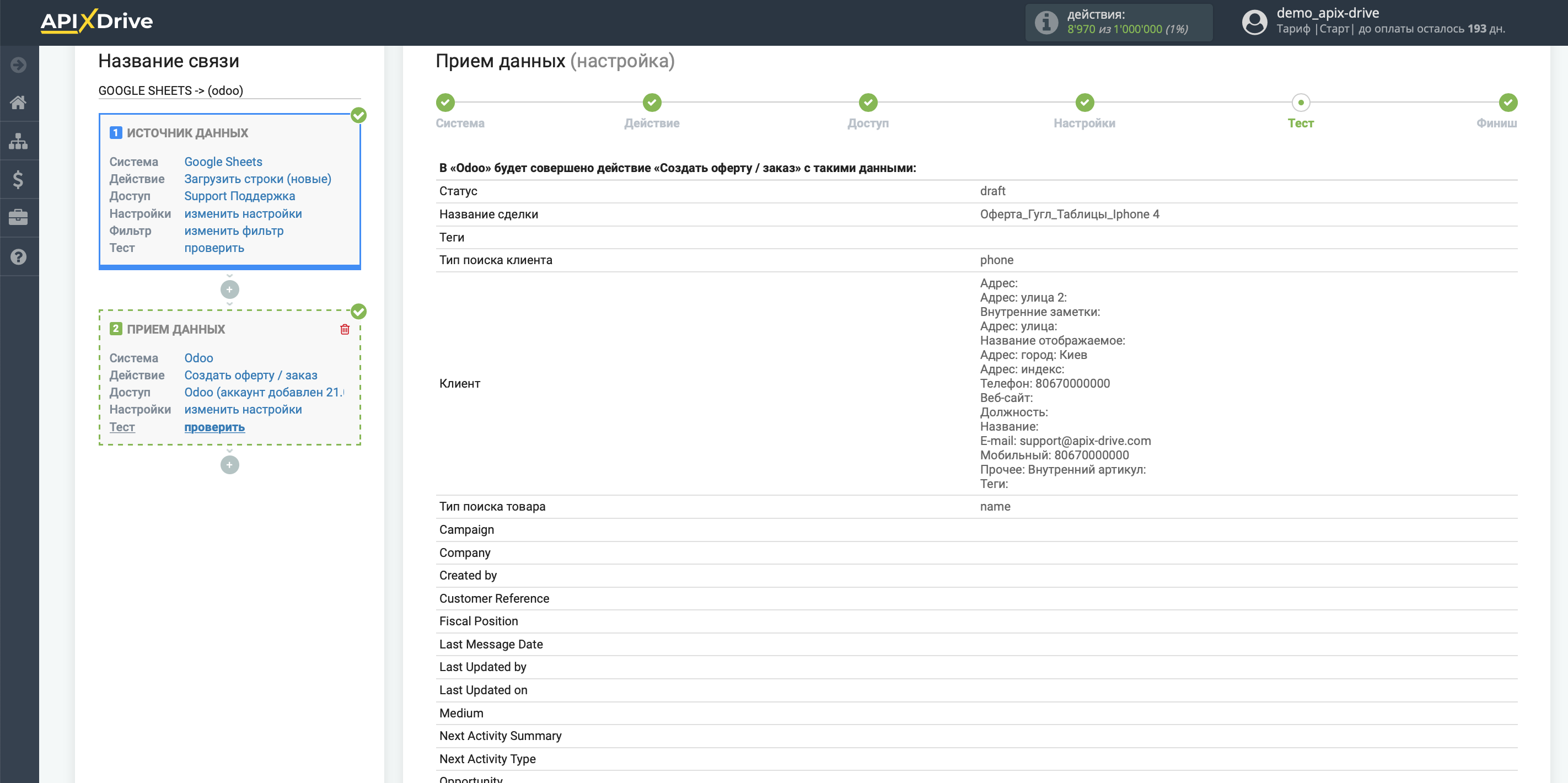Open the Google Sheets system link
The height and width of the screenshot is (783, 1568).
coord(223,162)
